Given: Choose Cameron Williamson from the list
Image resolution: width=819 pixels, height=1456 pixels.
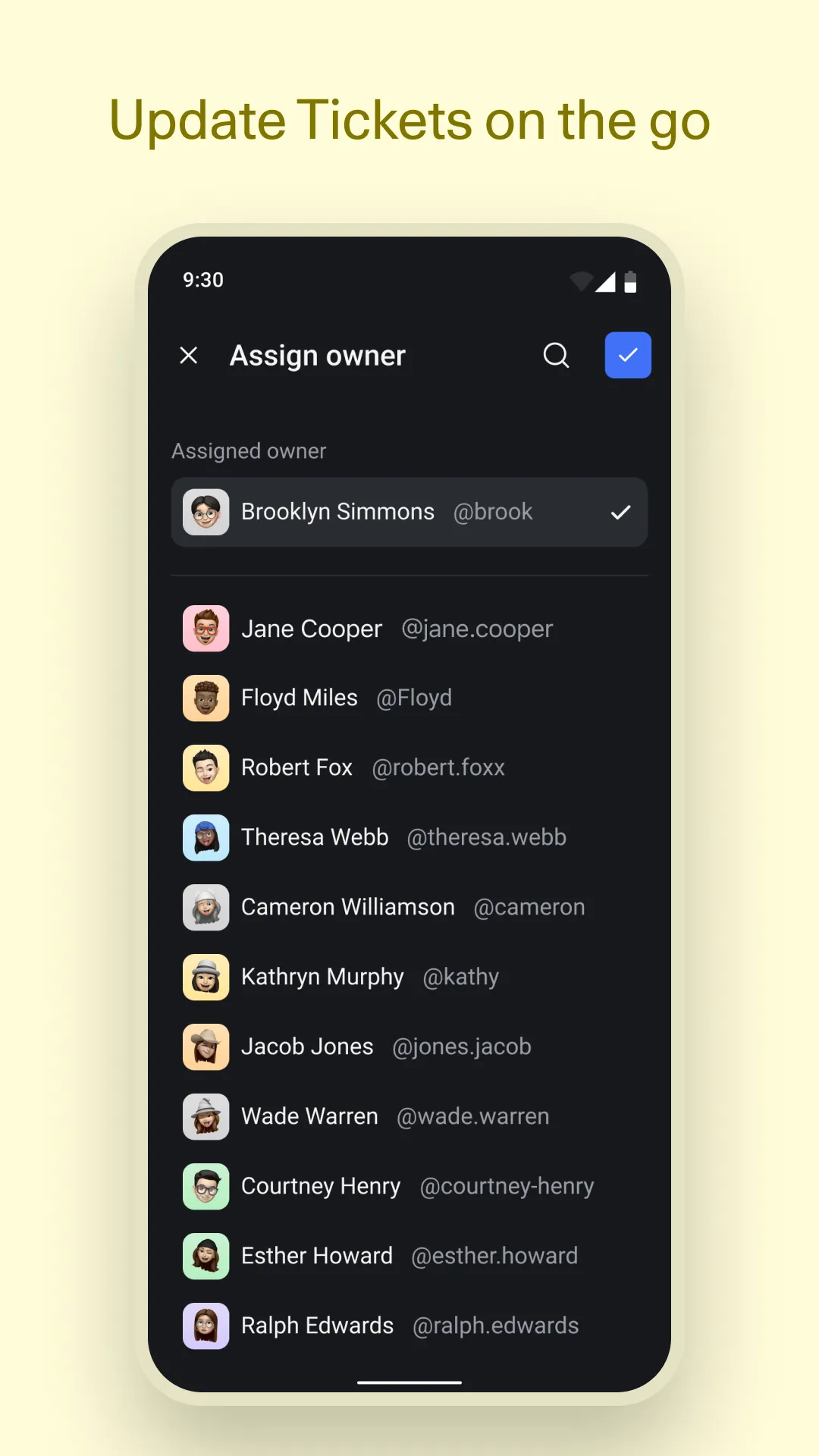Looking at the screenshot, I should tap(347, 907).
